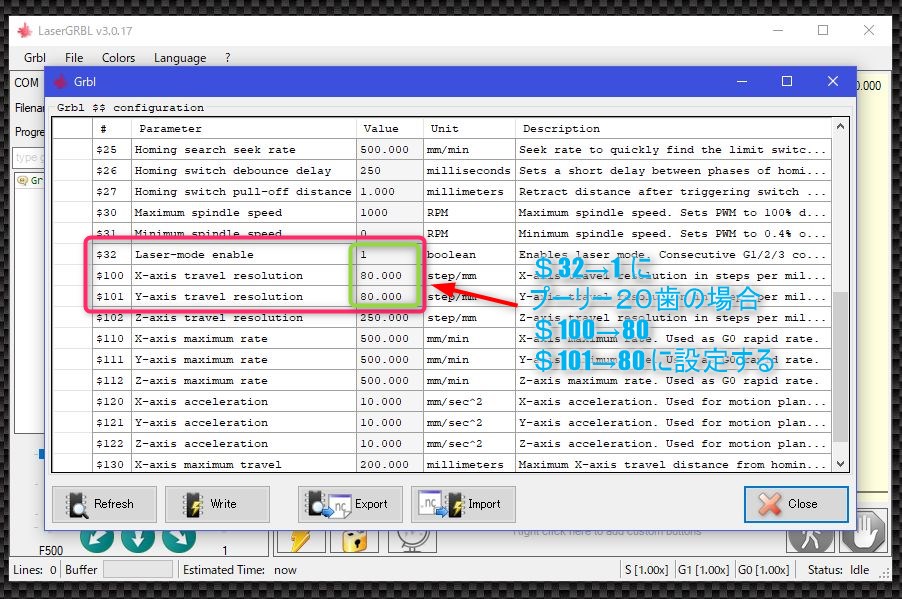
Task: Open the Colors menu
Action: click(x=118, y=58)
